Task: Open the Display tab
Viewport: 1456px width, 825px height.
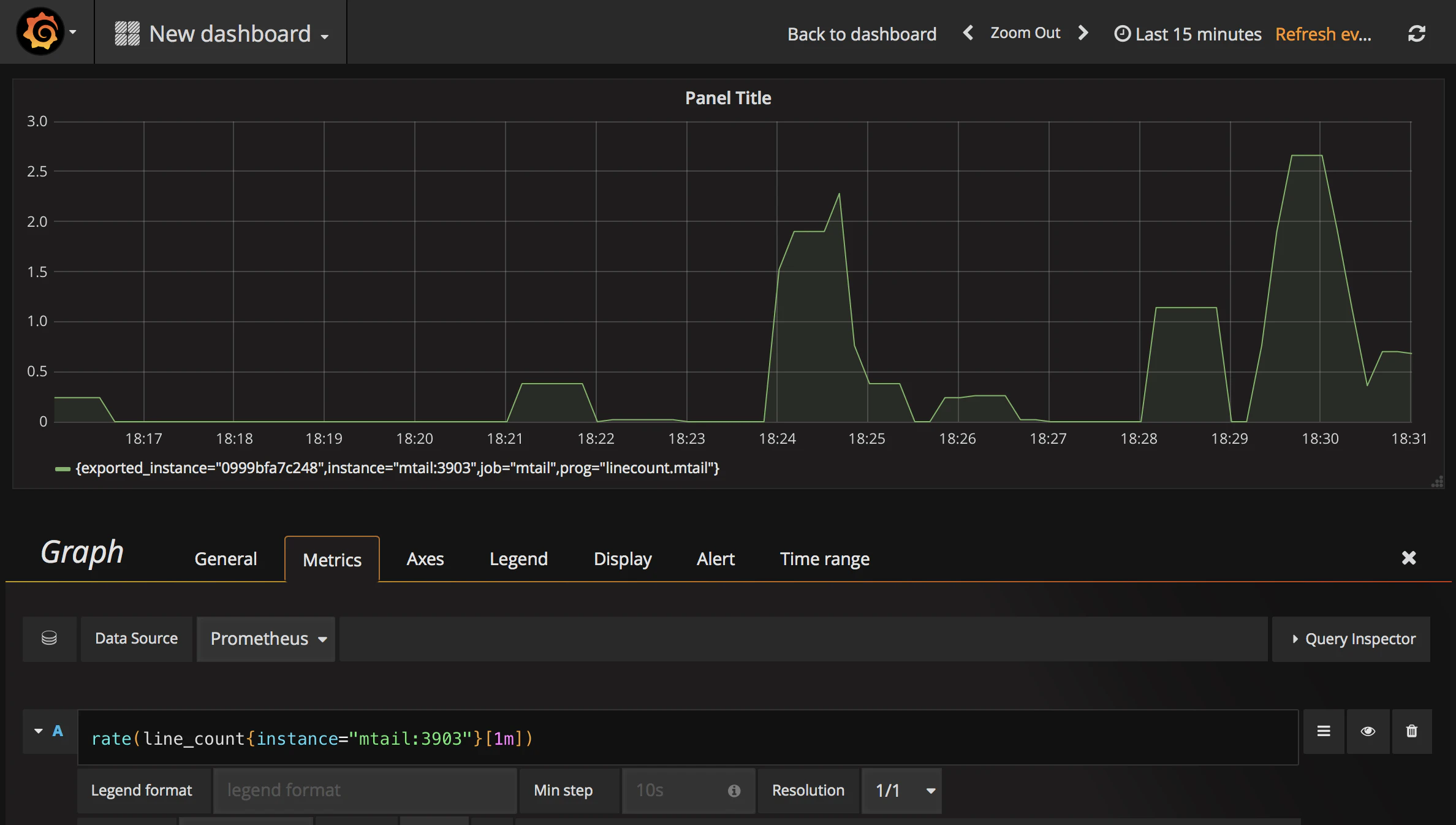Action: [623, 559]
